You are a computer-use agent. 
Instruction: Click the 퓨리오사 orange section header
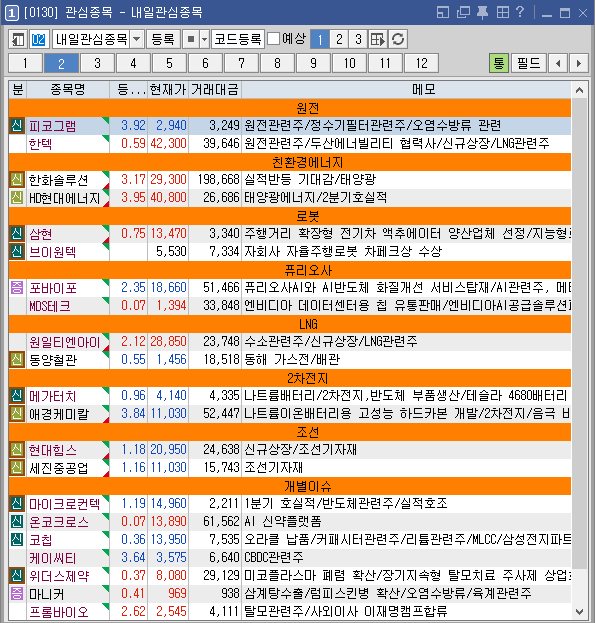[290, 270]
